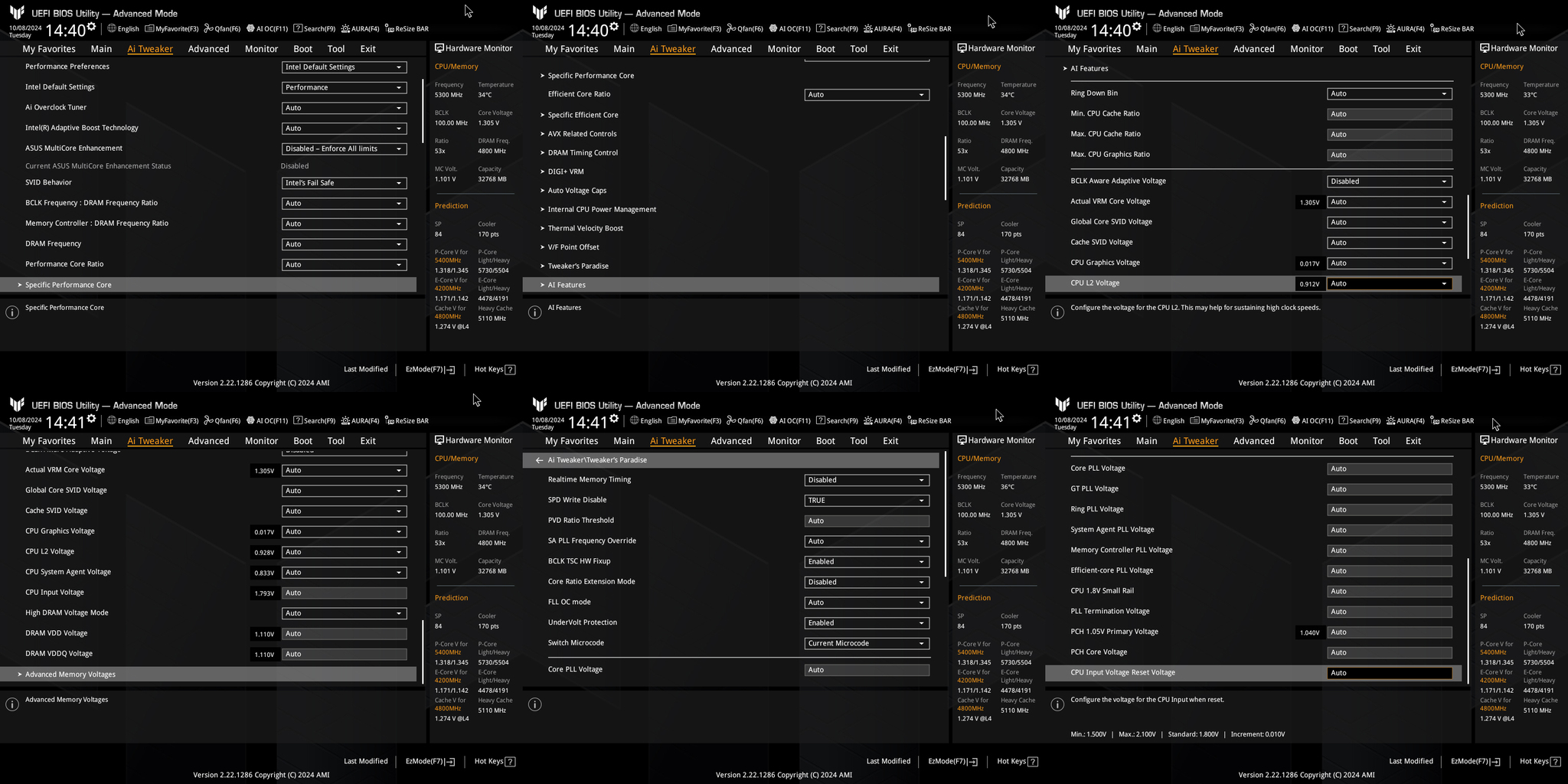The image size is (1568, 784).
Task: Click the PCH 1.05V Primary Voltage field
Action: pyautogui.click(x=1389, y=632)
